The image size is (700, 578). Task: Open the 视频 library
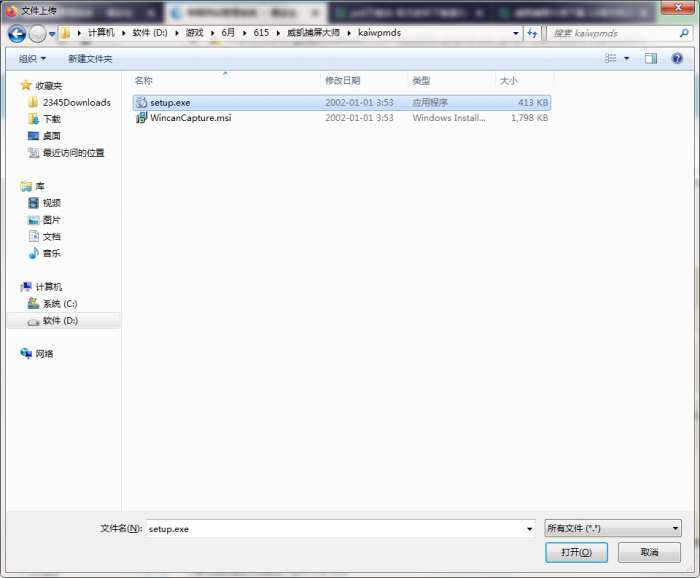point(51,203)
